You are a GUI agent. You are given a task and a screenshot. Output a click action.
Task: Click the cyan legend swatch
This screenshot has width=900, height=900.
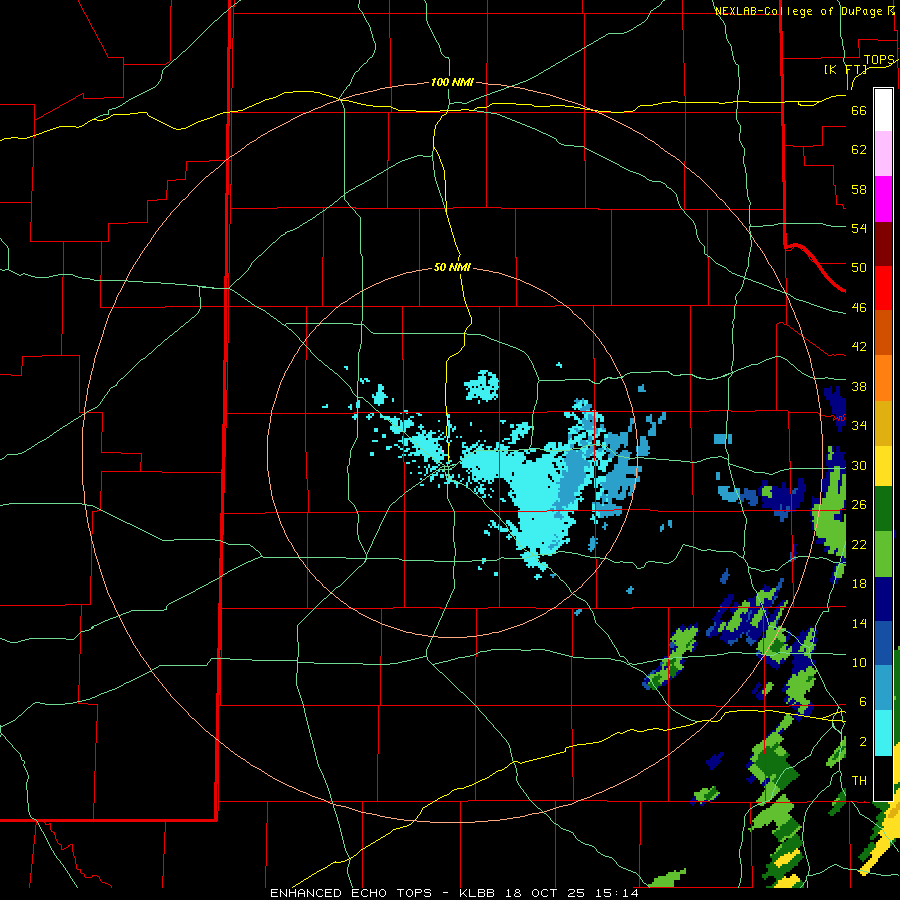click(883, 733)
